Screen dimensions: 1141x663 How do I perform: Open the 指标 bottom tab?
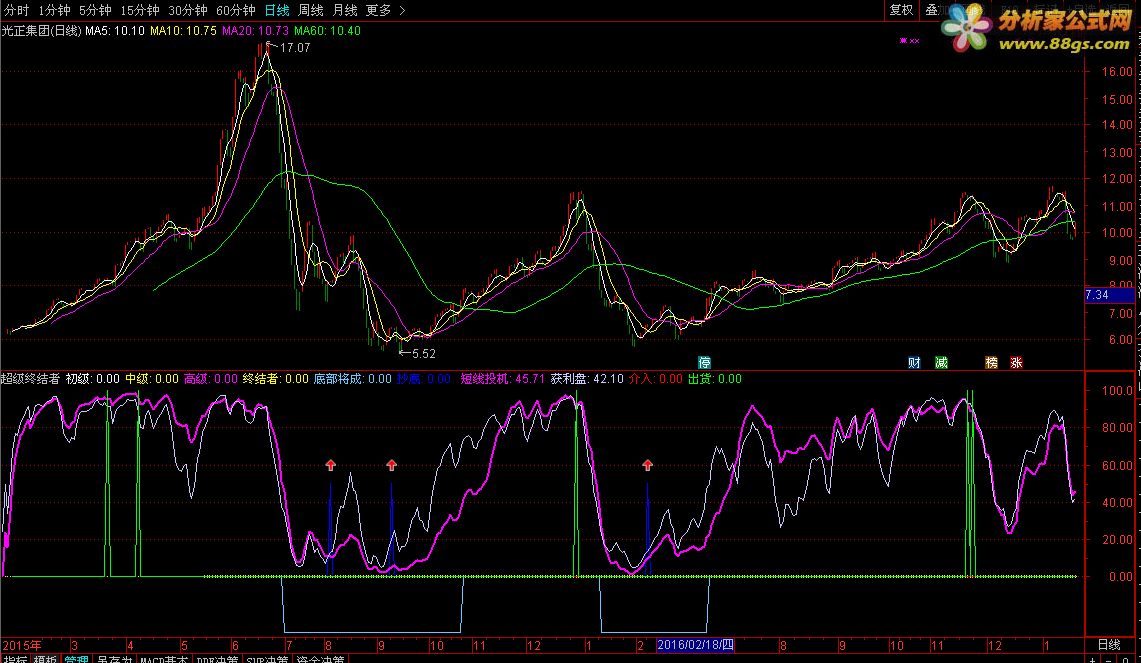(15, 659)
